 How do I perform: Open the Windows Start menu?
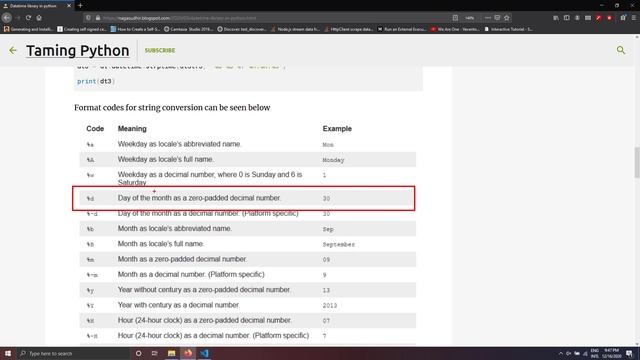pyautogui.click(x=8, y=353)
